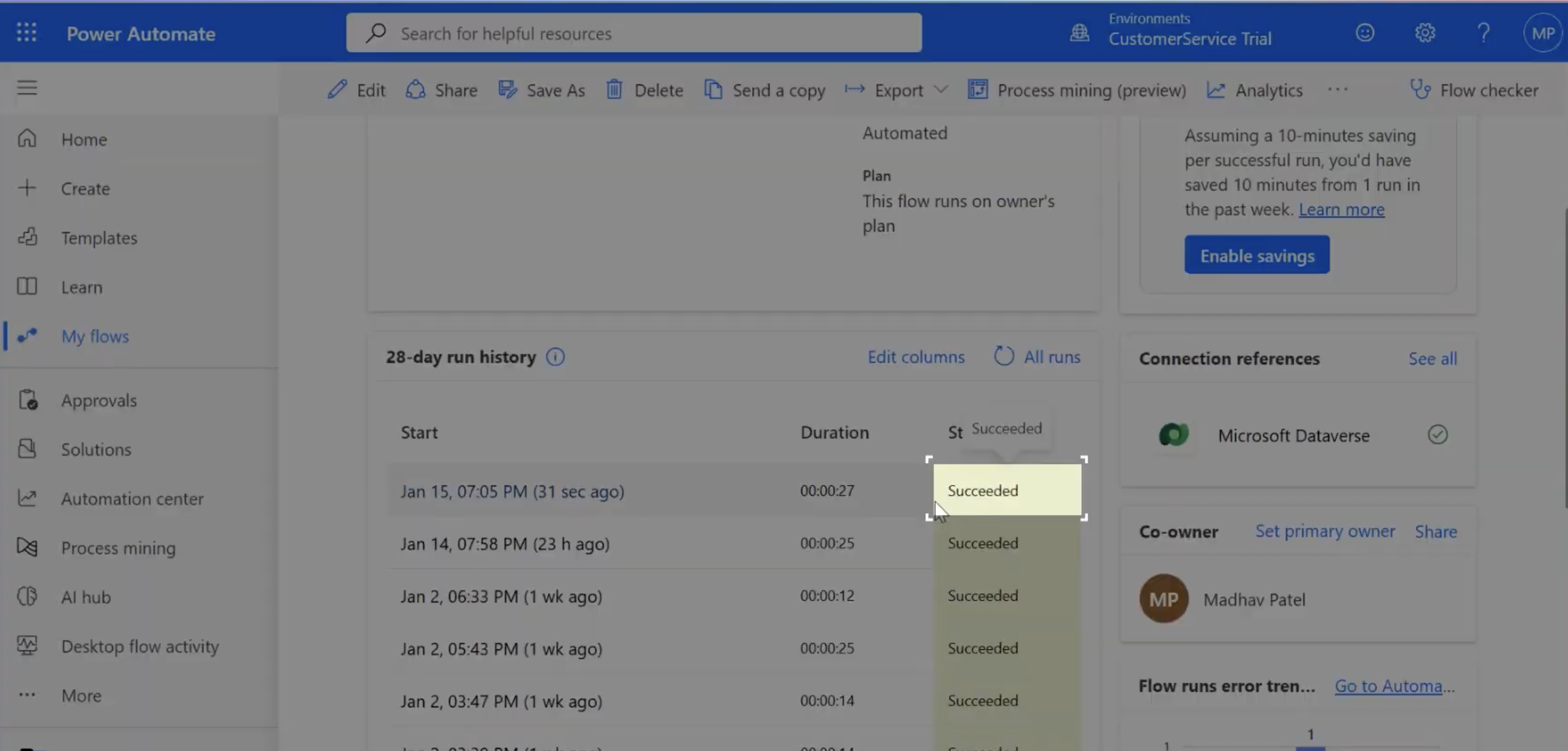Viewport: 1568px width, 751px height.
Task: Click Save As in the toolbar
Action: 542,90
